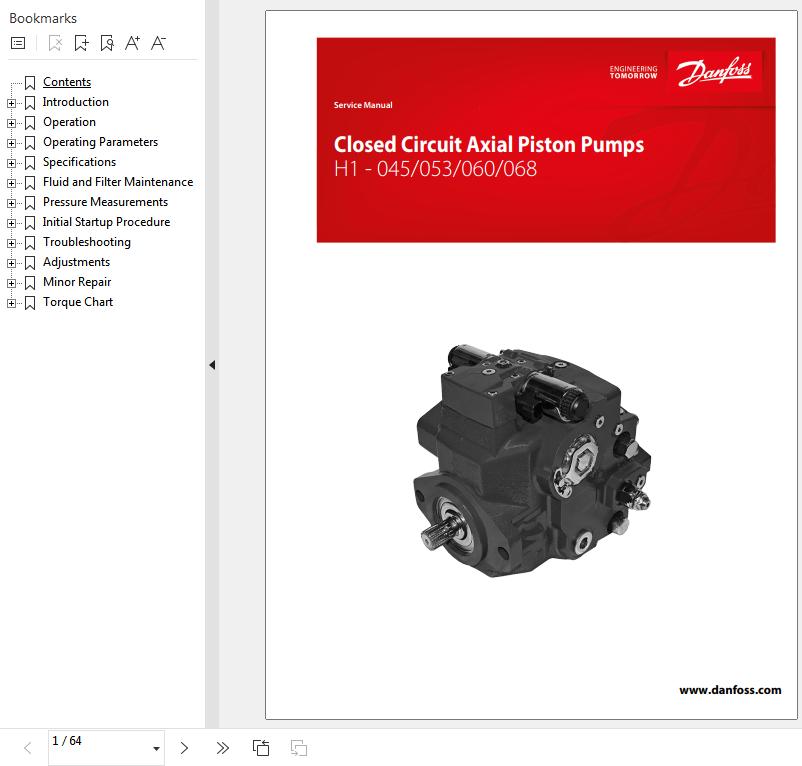This screenshot has height=766, width=802.
Task: Click the bookmark icon next to Troubleshooting
Action: tap(30, 243)
